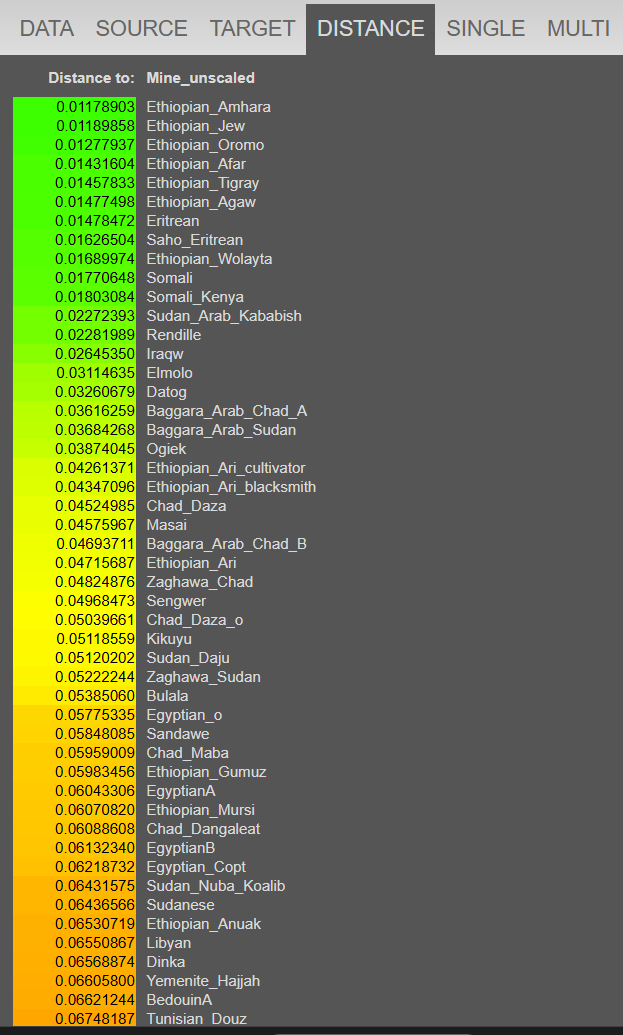The width and height of the screenshot is (623, 1035).
Task: Click the Ethiopian_Anuak row
Action: [x=204, y=925]
